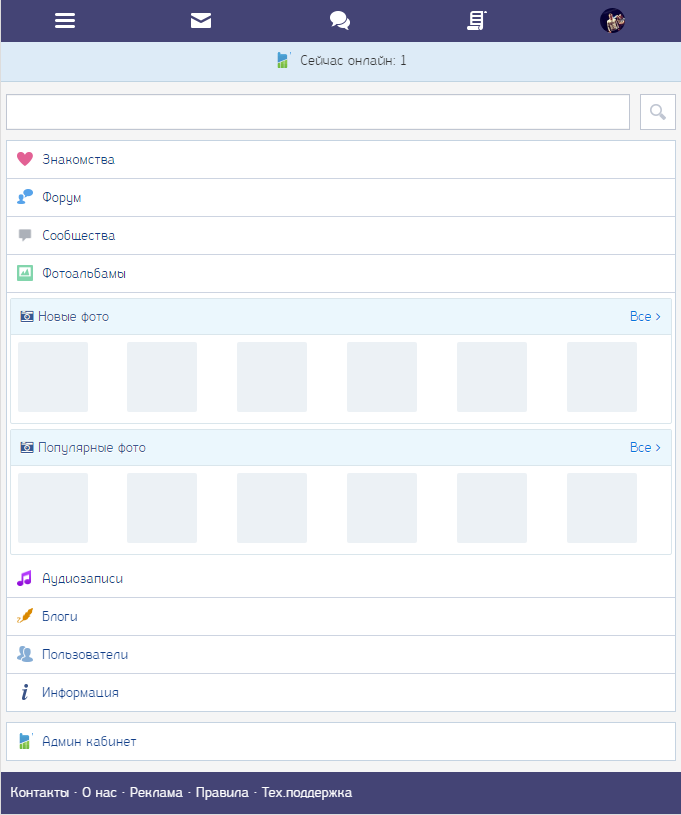Open Тех.поддержка footer link
The height and width of the screenshot is (815, 681).
[x=307, y=793]
